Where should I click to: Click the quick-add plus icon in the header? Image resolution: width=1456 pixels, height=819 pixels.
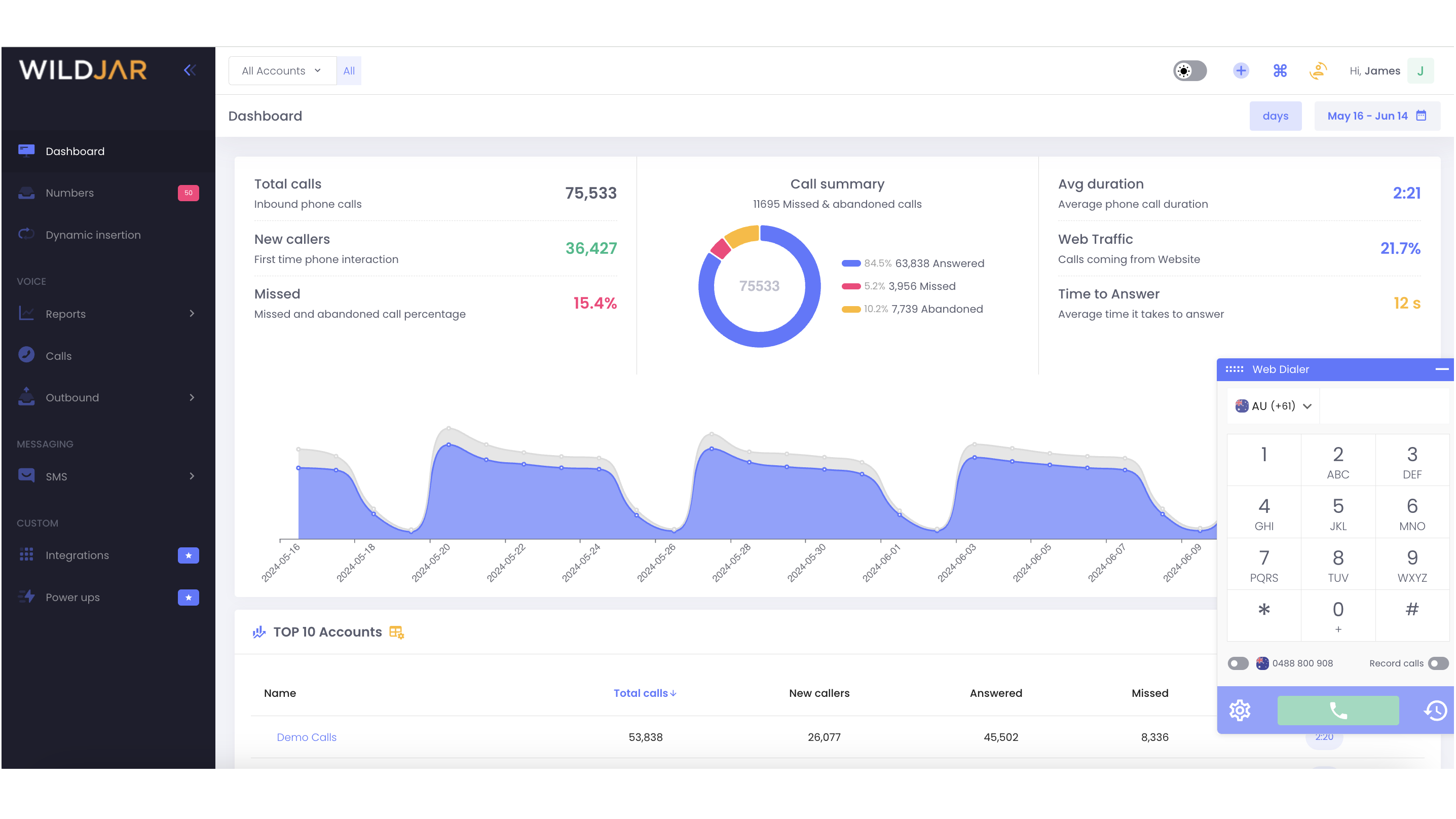pos(1241,70)
